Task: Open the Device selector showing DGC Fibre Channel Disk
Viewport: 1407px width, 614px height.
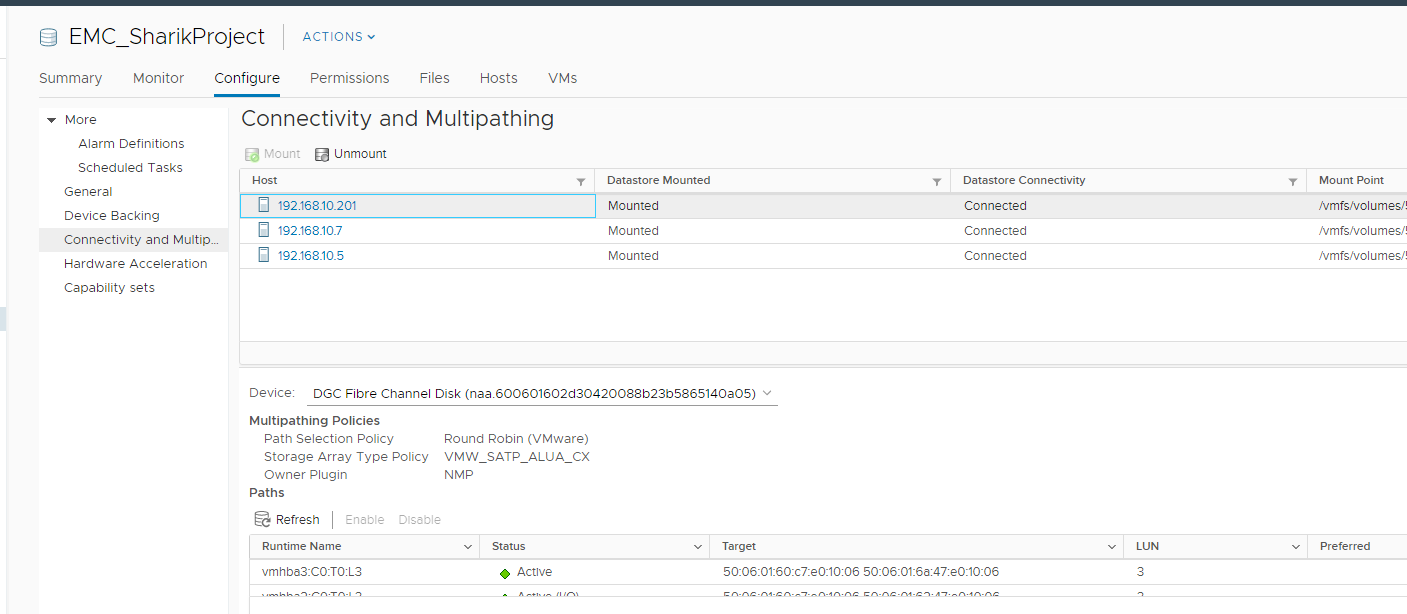Action: coord(766,392)
